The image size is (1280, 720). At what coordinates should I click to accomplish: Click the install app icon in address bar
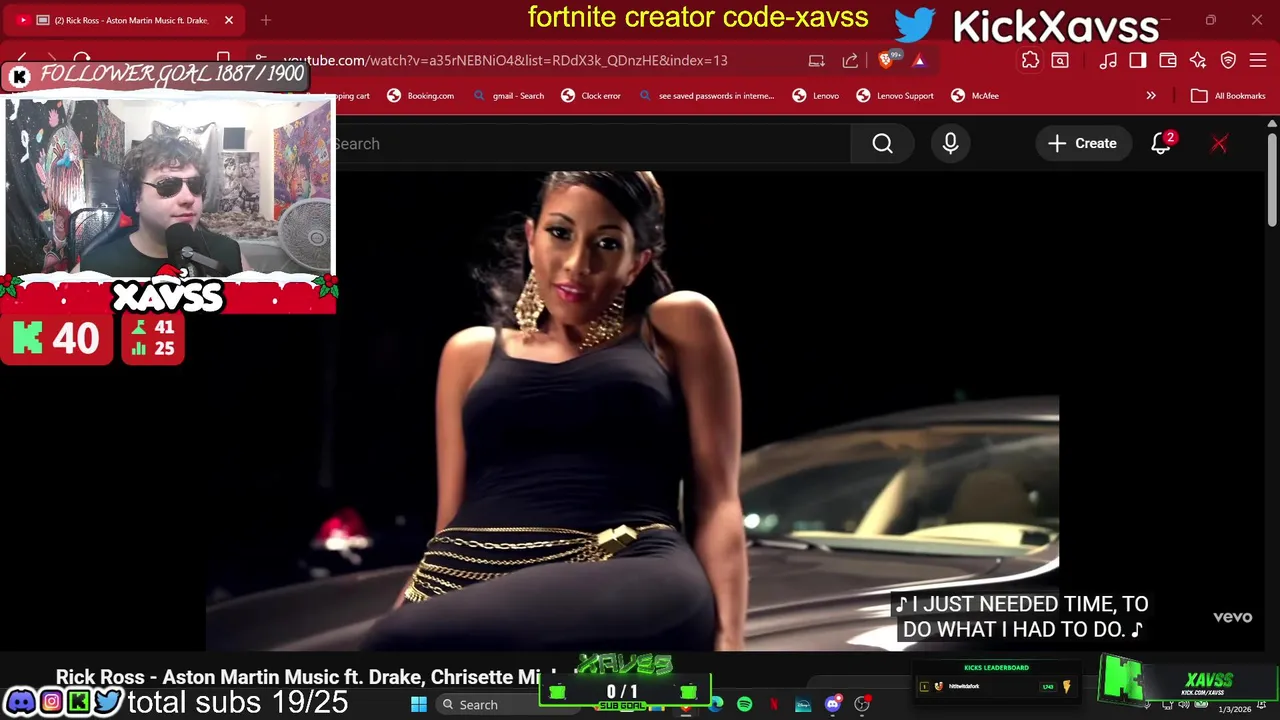click(x=817, y=61)
